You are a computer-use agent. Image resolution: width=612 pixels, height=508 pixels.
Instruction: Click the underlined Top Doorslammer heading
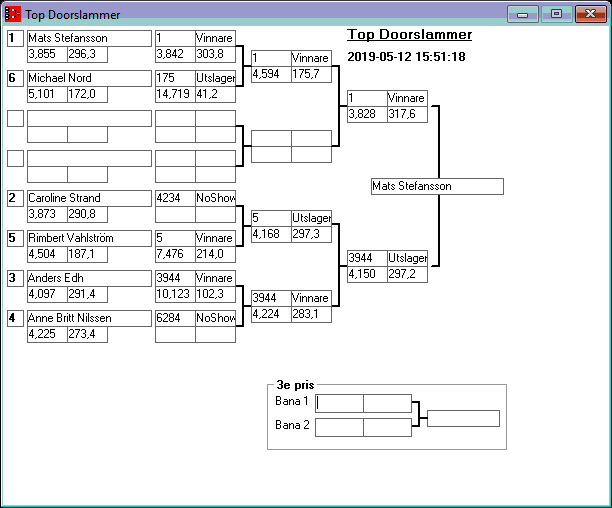(409, 35)
